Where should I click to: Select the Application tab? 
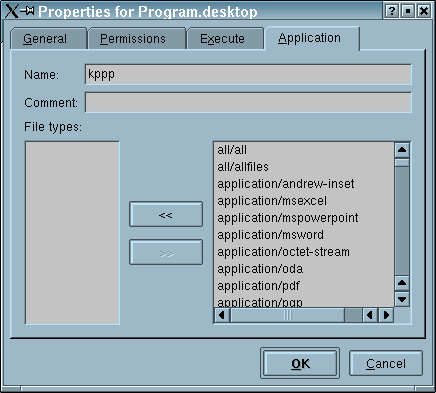click(312, 38)
